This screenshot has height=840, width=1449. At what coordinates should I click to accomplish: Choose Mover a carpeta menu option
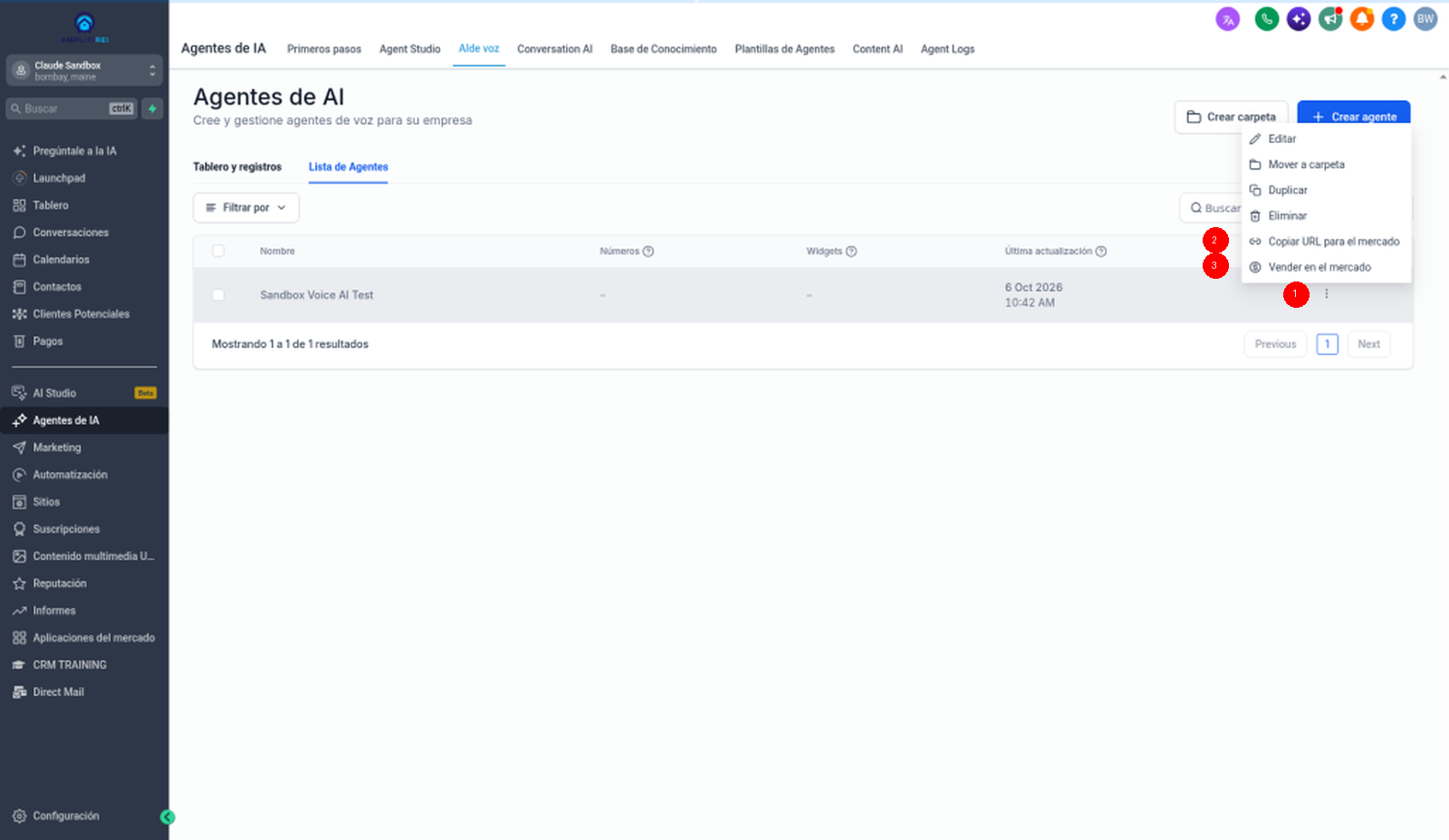1326,165
